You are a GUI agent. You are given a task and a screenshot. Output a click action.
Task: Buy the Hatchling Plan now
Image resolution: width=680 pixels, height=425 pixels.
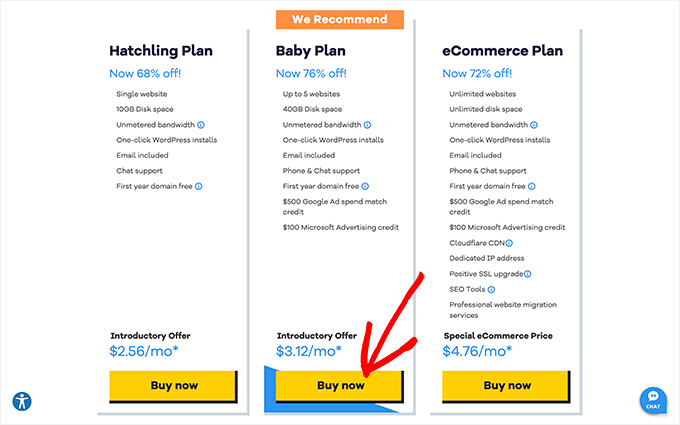[173, 385]
